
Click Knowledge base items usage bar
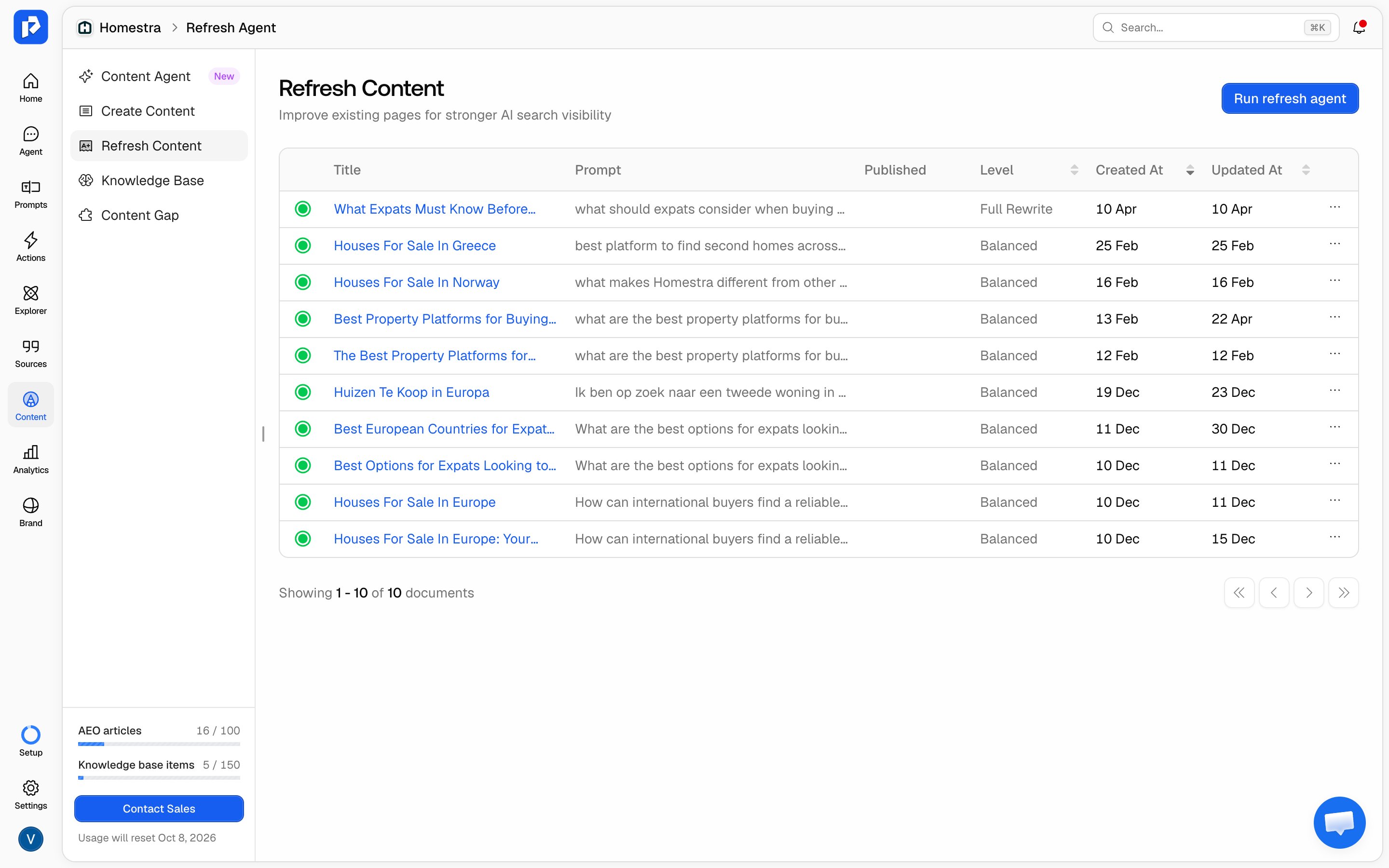pyautogui.click(x=159, y=778)
